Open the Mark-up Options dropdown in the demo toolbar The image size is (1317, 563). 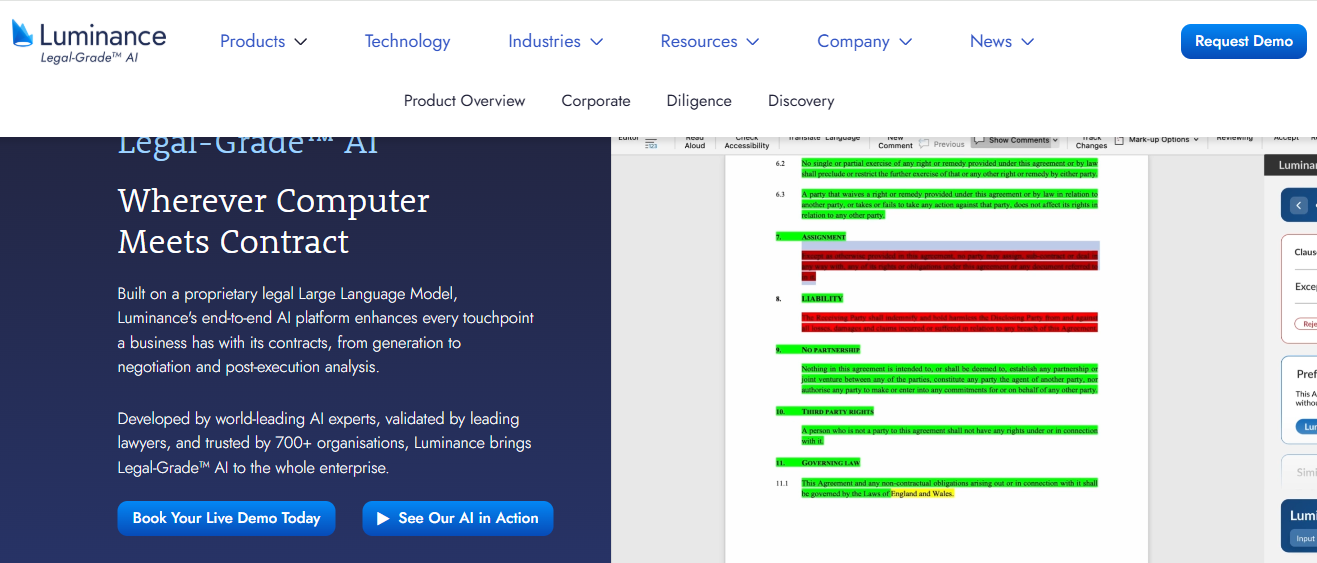pyautogui.click(x=1156, y=140)
